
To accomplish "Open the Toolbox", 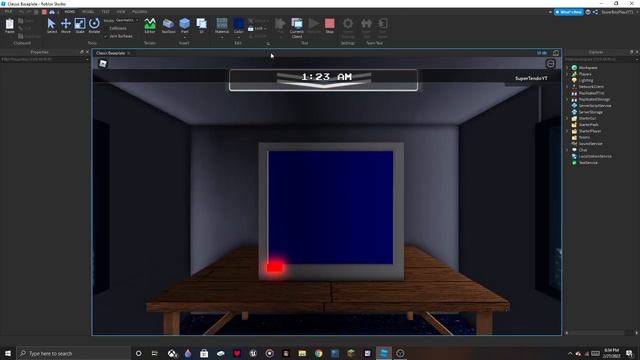I will pyautogui.click(x=168, y=25).
